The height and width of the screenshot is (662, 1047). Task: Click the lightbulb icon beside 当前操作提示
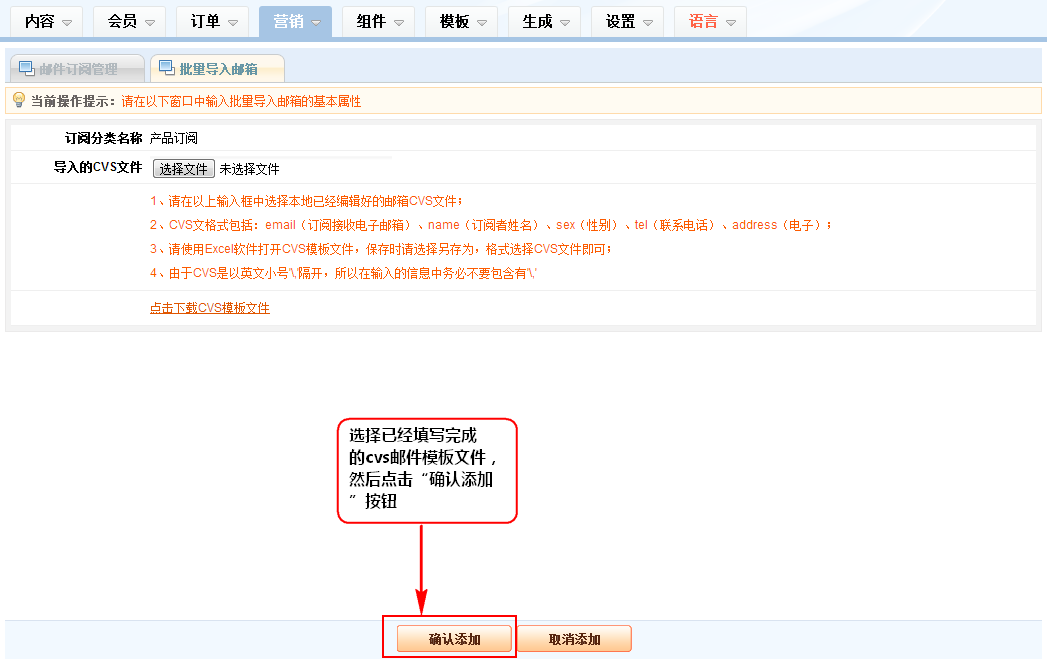[x=18, y=101]
